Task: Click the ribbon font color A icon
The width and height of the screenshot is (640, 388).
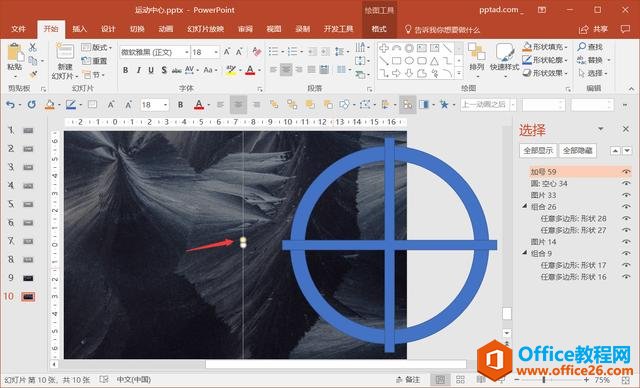Action: (250, 70)
